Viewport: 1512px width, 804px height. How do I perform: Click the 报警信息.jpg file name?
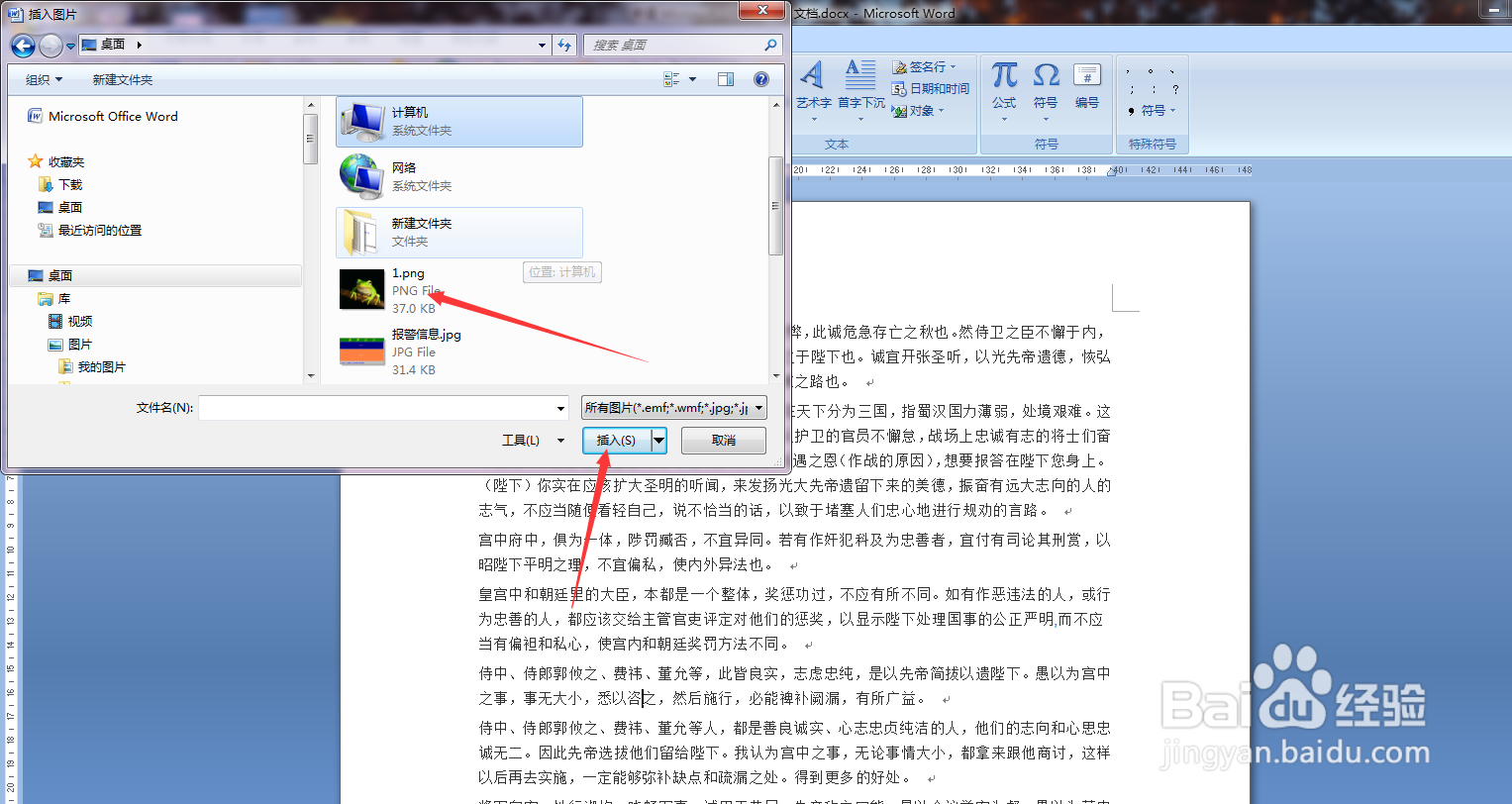427,335
